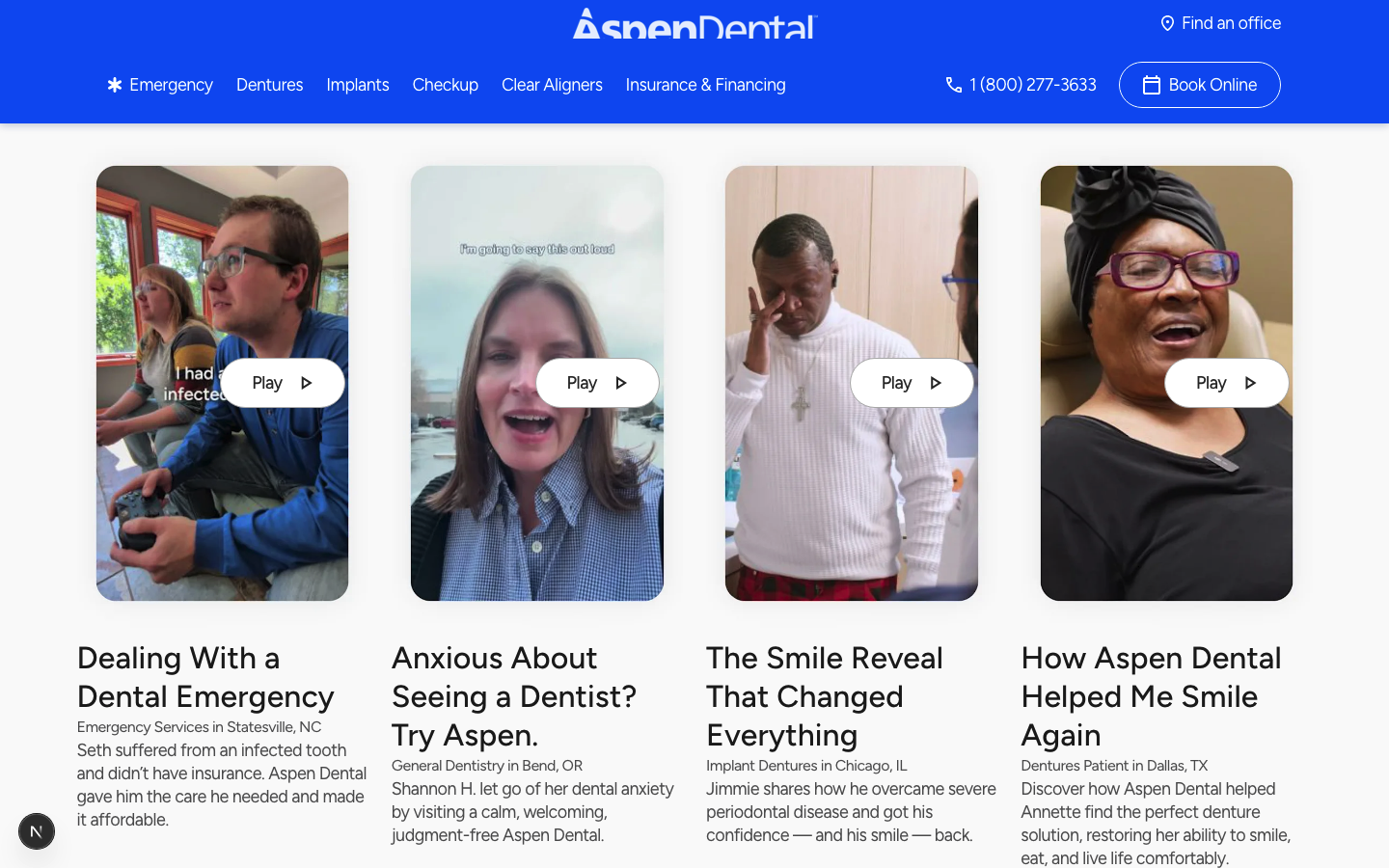Click 'Dentures Patient in Dallas, TX' text
The image size is (1389, 868).
[1114, 766]
